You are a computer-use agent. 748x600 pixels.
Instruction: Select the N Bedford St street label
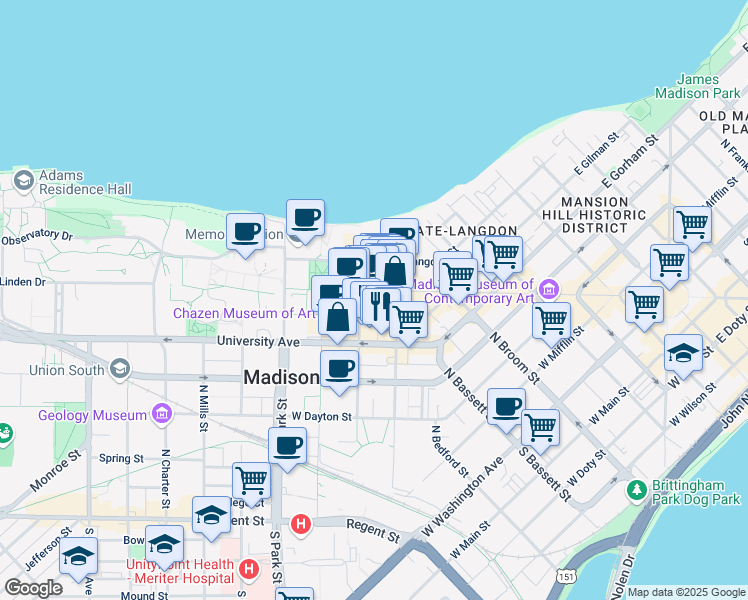coord(450,451)
